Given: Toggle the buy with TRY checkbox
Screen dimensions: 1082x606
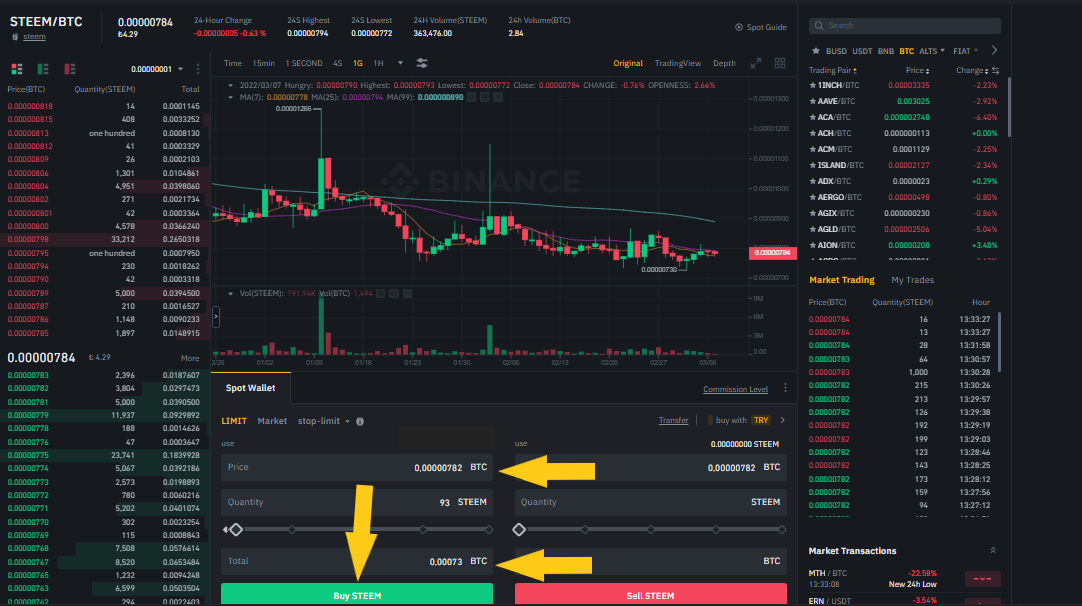Looking at the screenshot, I should tap(710, 420).
